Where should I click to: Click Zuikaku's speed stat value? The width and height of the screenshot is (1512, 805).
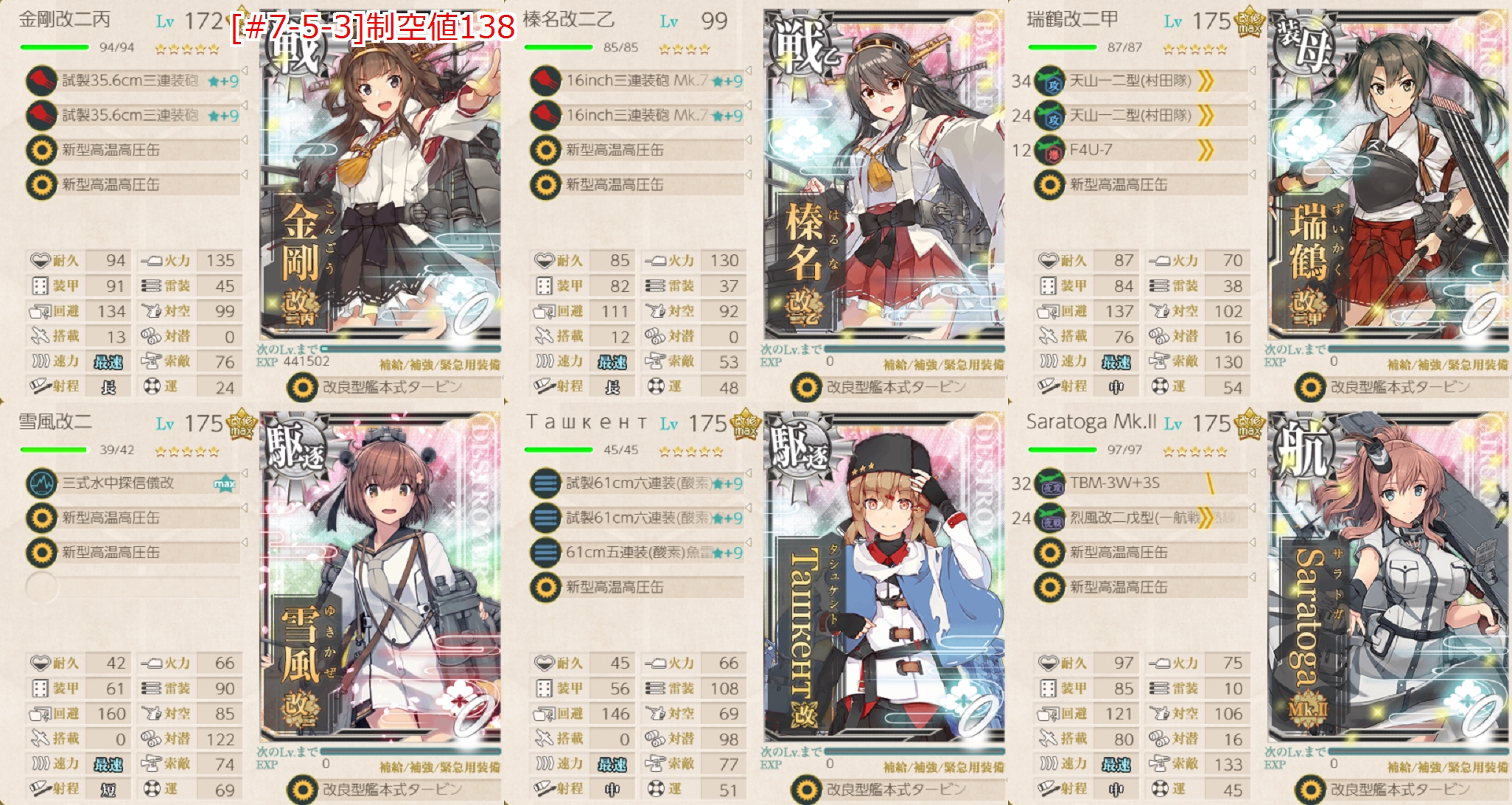pos(1116,362)
